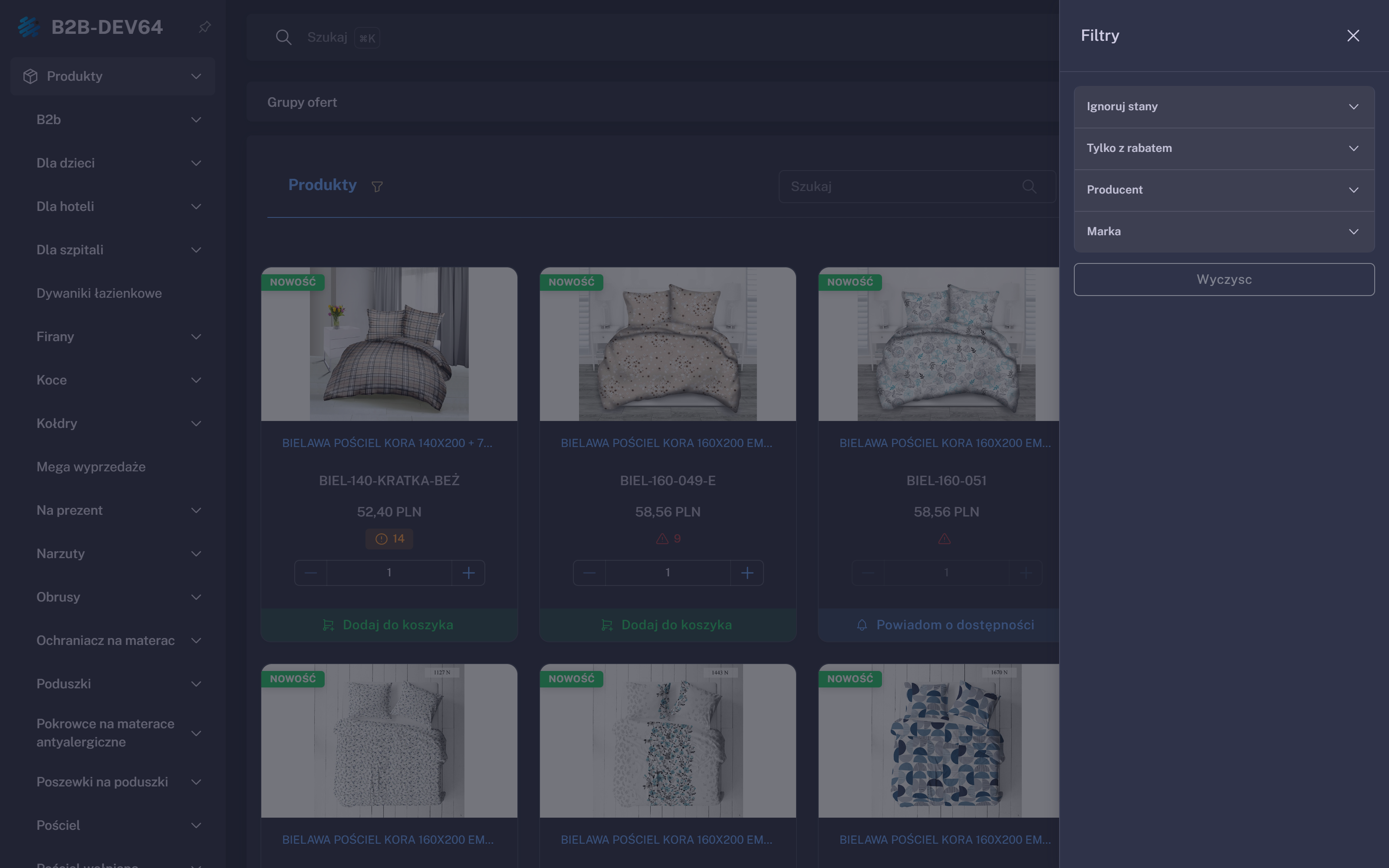Open BIEL-160-049-E product image

[668, 344]
